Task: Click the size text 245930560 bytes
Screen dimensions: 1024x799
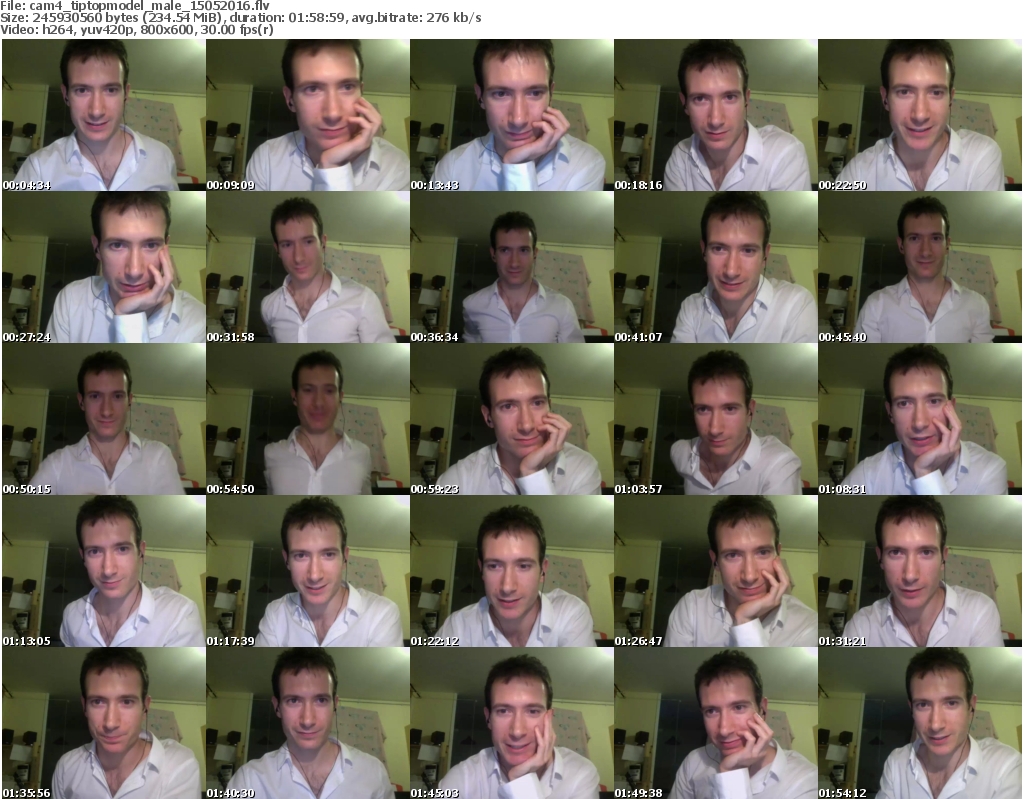Action: [x=85, y=18]
